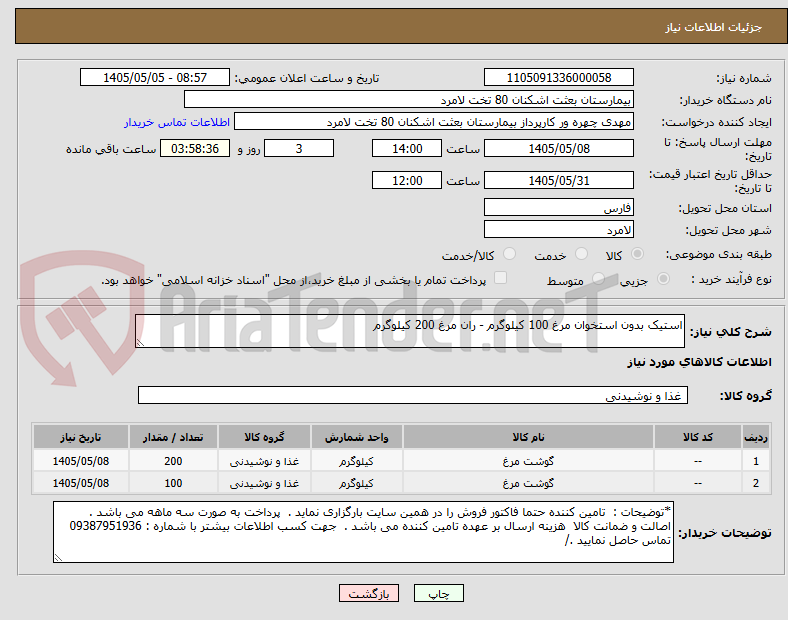Viewport: 788px width, 620px height.
Task: Click the remaining days field showing 3
Action: (299, 149)
